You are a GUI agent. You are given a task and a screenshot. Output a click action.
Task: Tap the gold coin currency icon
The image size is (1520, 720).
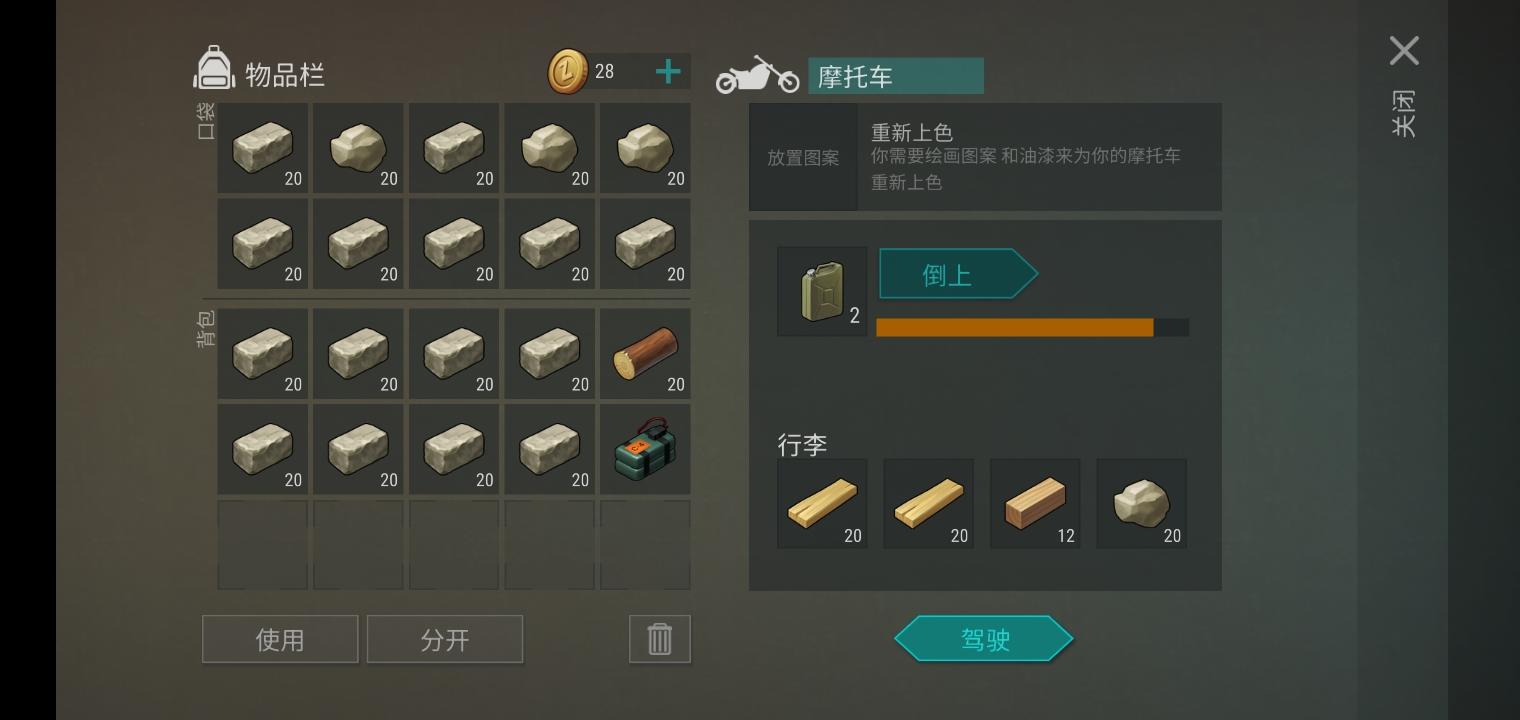click(x=568, y=72)
